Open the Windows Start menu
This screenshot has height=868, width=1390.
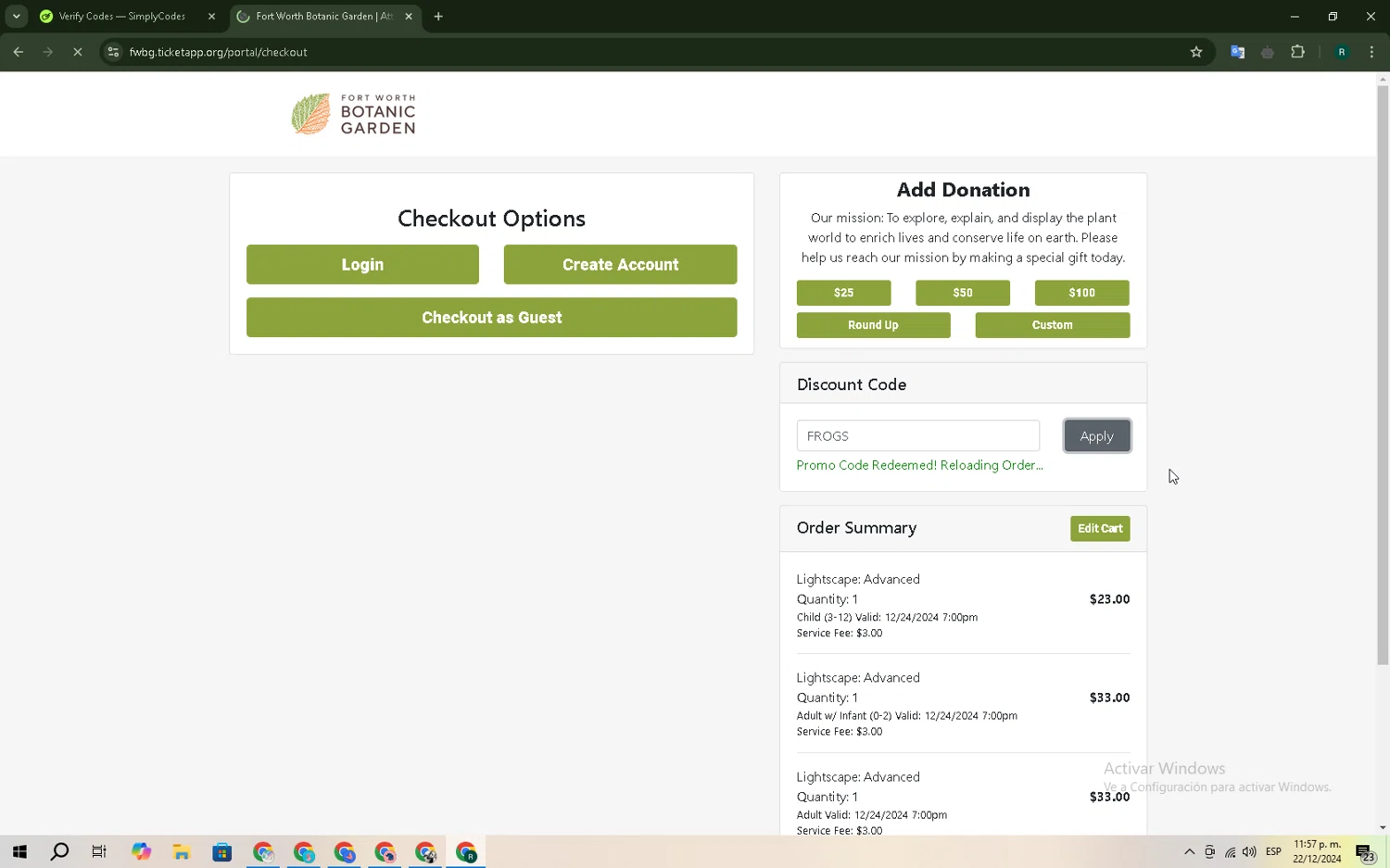tap(19, 851)
